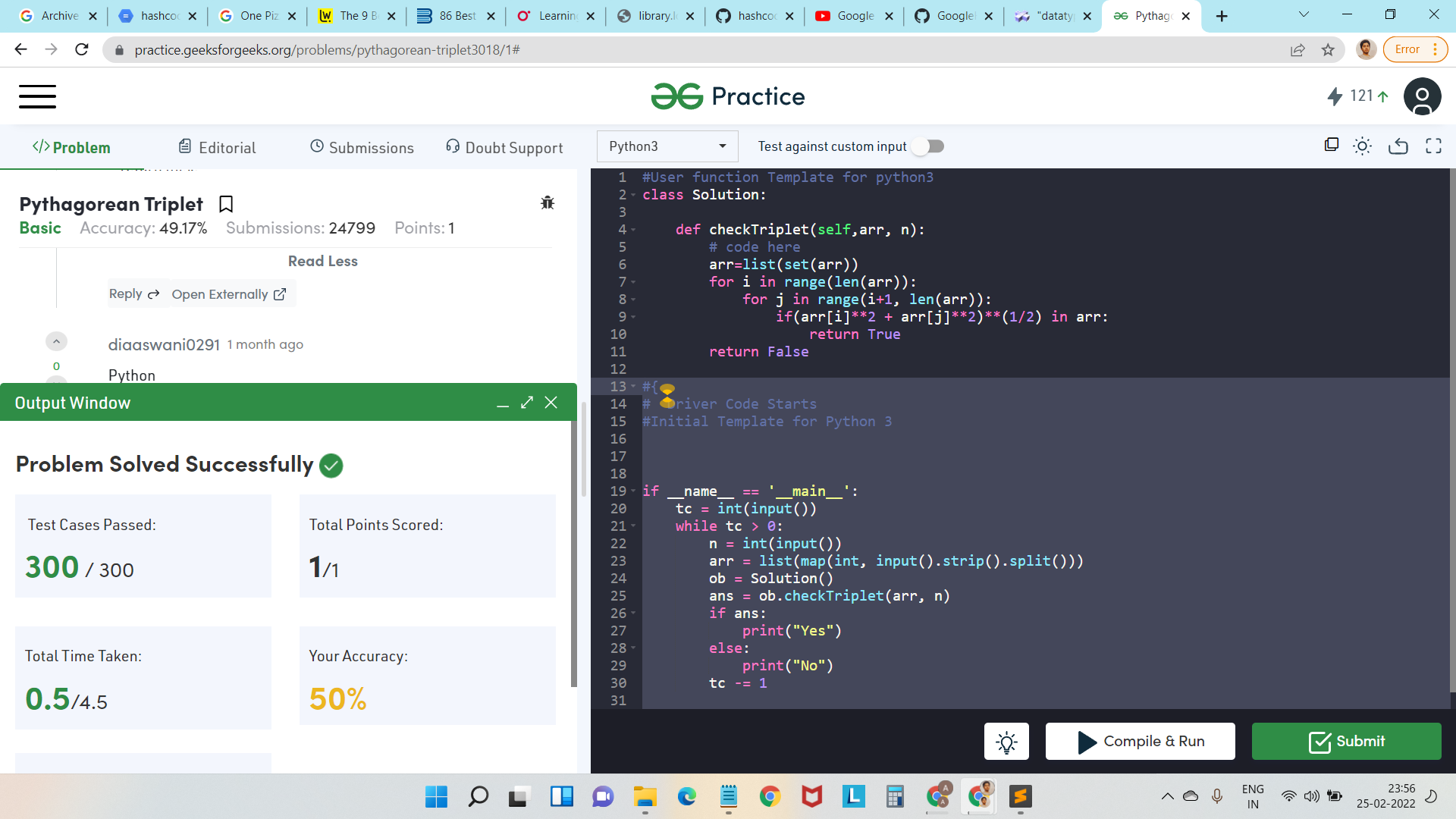The width and height of the screenshot is (1456, 819).
Task: Expand the Output Window to fullscreen
Action: coord(527,402)
